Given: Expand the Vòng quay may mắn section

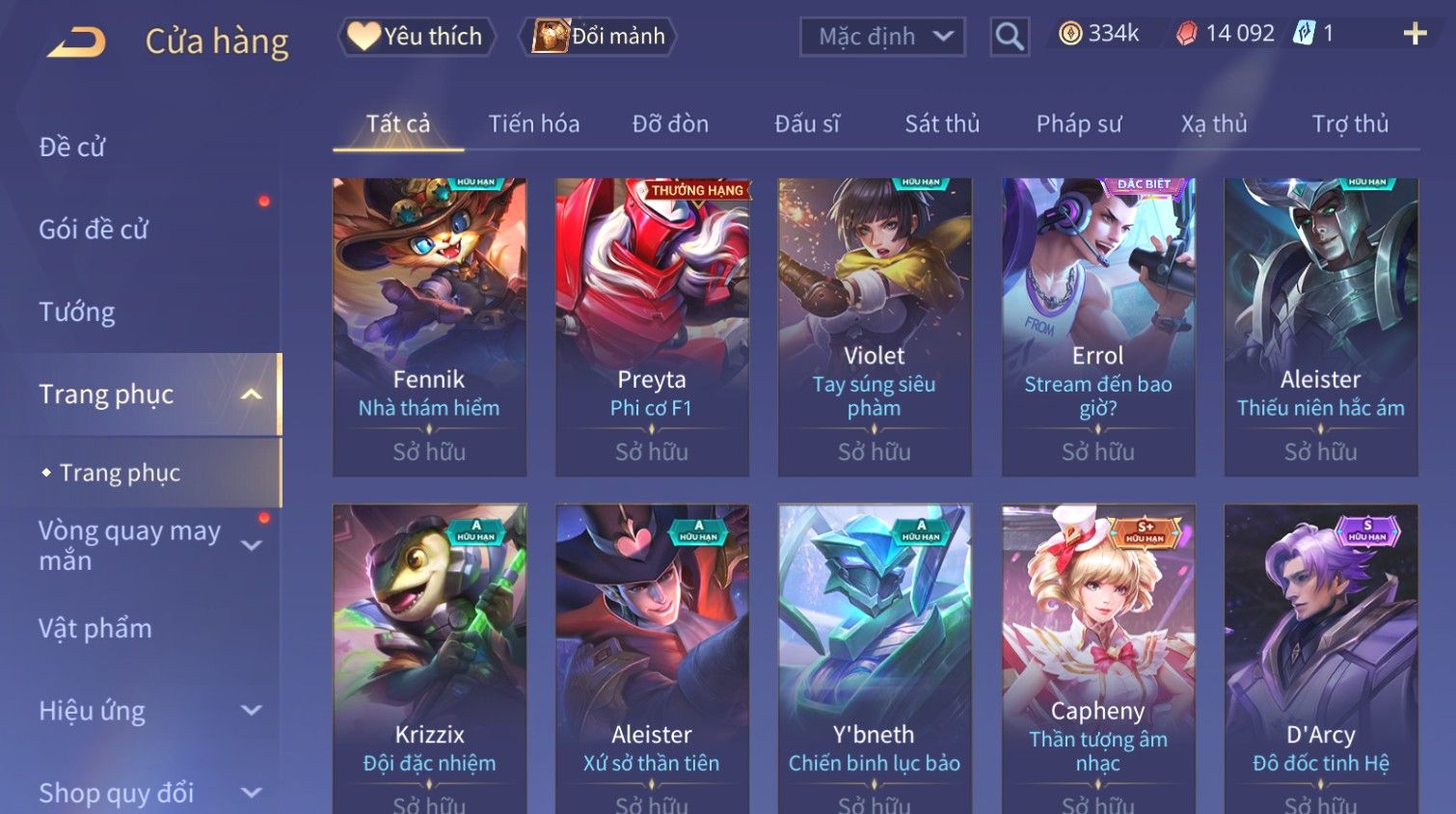Looking at the screenshot, I should pyautogui.click(x=252, y=545).
